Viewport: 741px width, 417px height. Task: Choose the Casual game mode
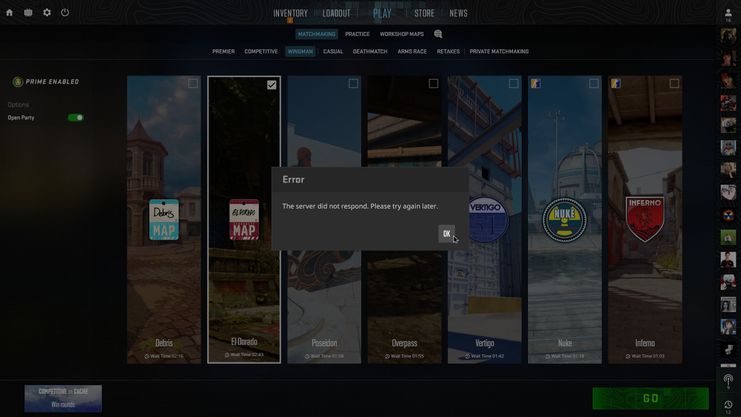coord(333,52)
